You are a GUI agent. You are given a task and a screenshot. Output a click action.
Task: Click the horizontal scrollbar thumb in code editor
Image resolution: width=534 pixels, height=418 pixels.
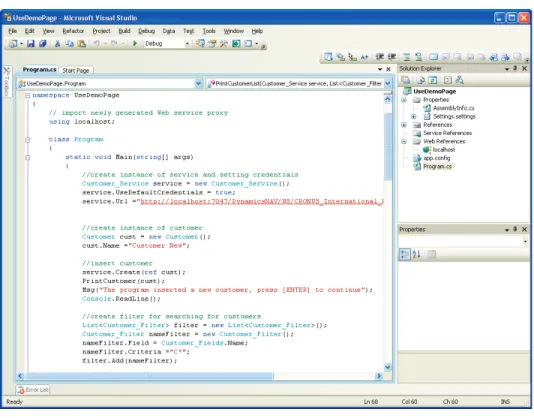[x=149, y=376]
